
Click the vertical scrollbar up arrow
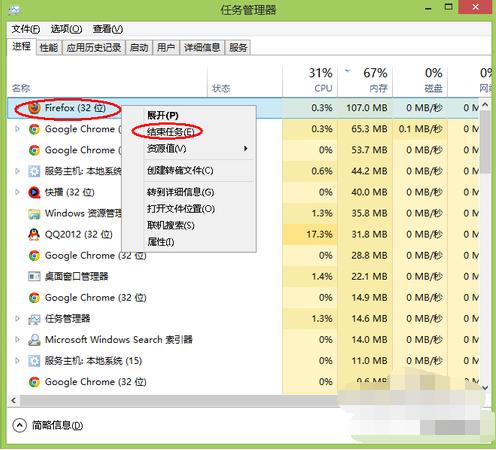pos(485,105)
